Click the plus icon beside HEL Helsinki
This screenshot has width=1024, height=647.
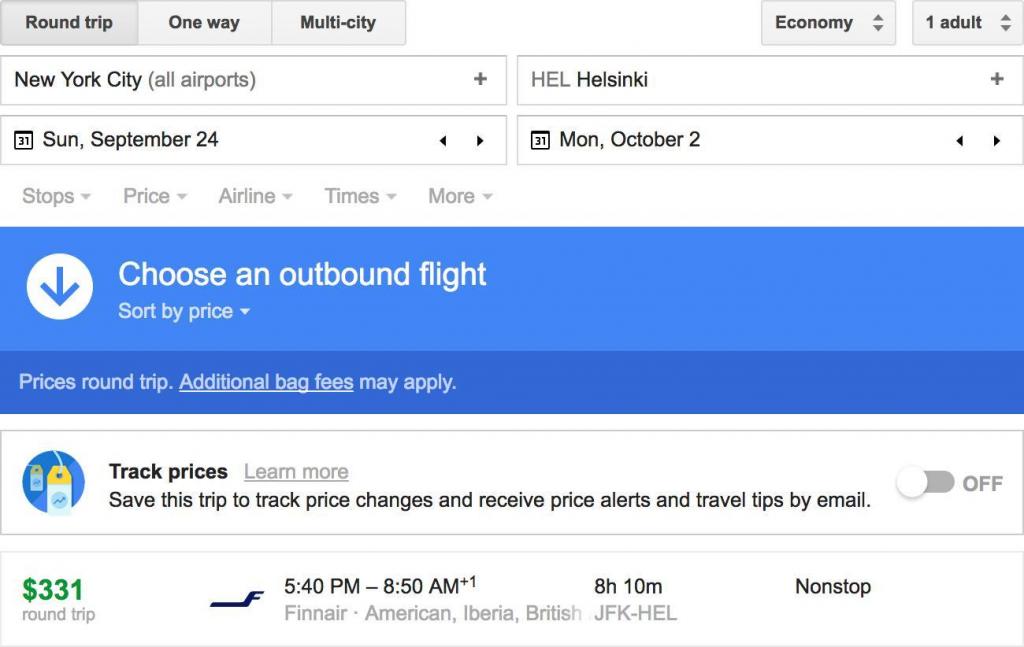click(997, 79)
